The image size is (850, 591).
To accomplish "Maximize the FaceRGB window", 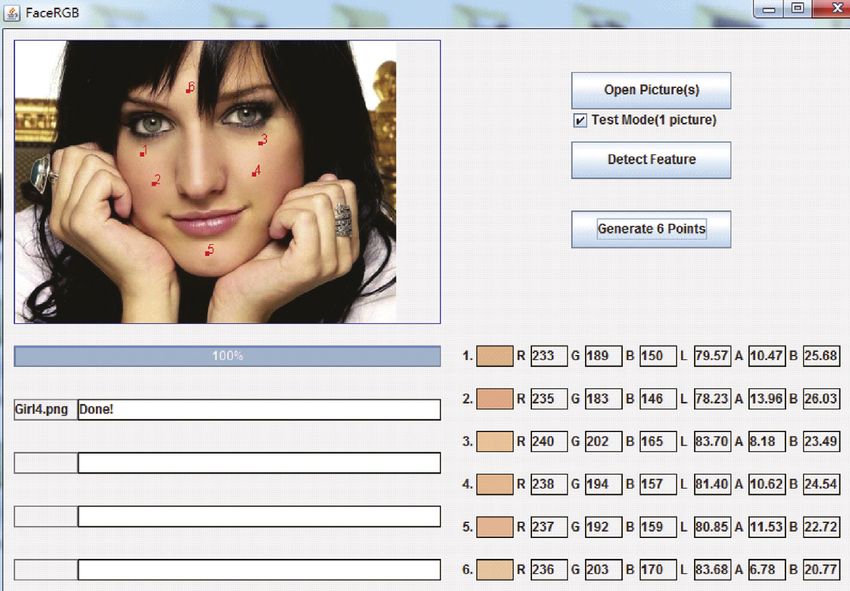I will click(797, 8).
